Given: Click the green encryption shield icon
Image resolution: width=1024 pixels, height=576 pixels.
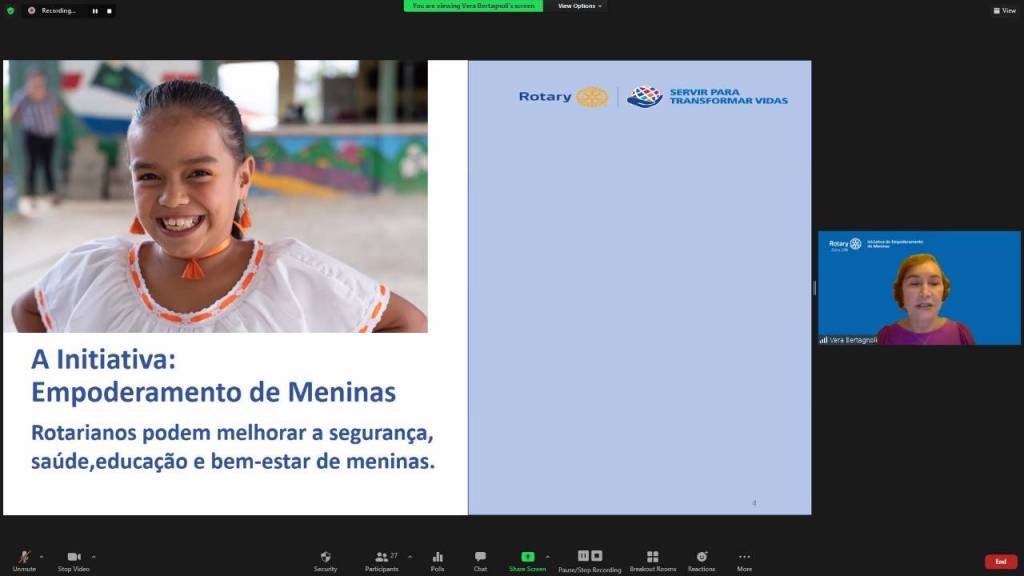Looking at the screenshot, I should 10,10.
